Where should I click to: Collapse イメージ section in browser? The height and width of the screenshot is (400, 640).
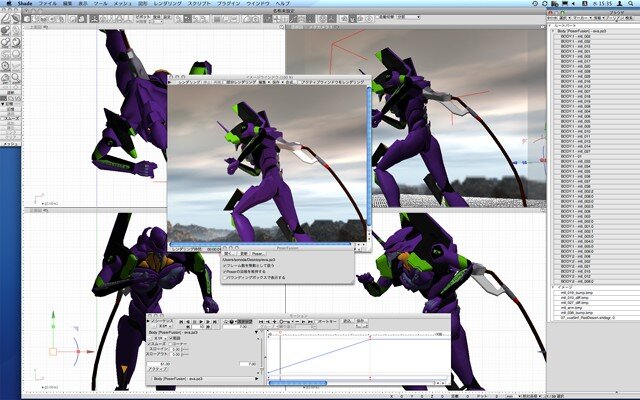tap(552, 287)
